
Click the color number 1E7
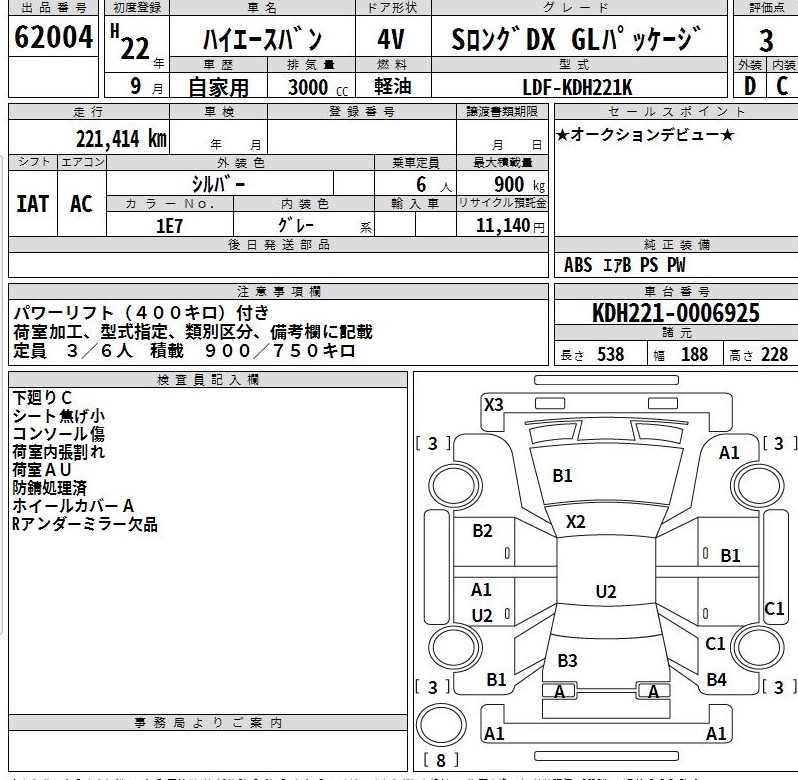coord(169,225)
